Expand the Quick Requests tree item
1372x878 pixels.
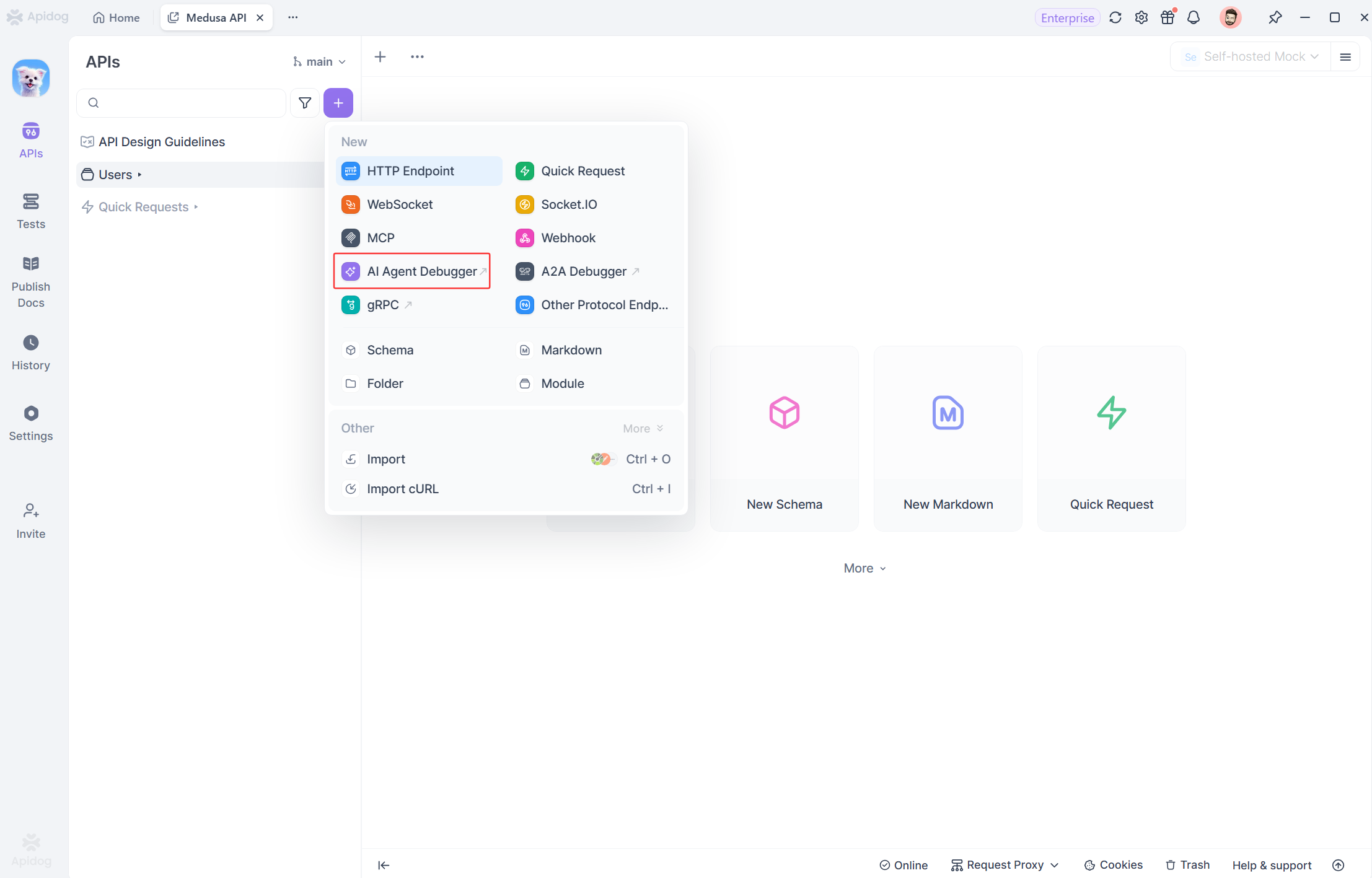point(143,207)
